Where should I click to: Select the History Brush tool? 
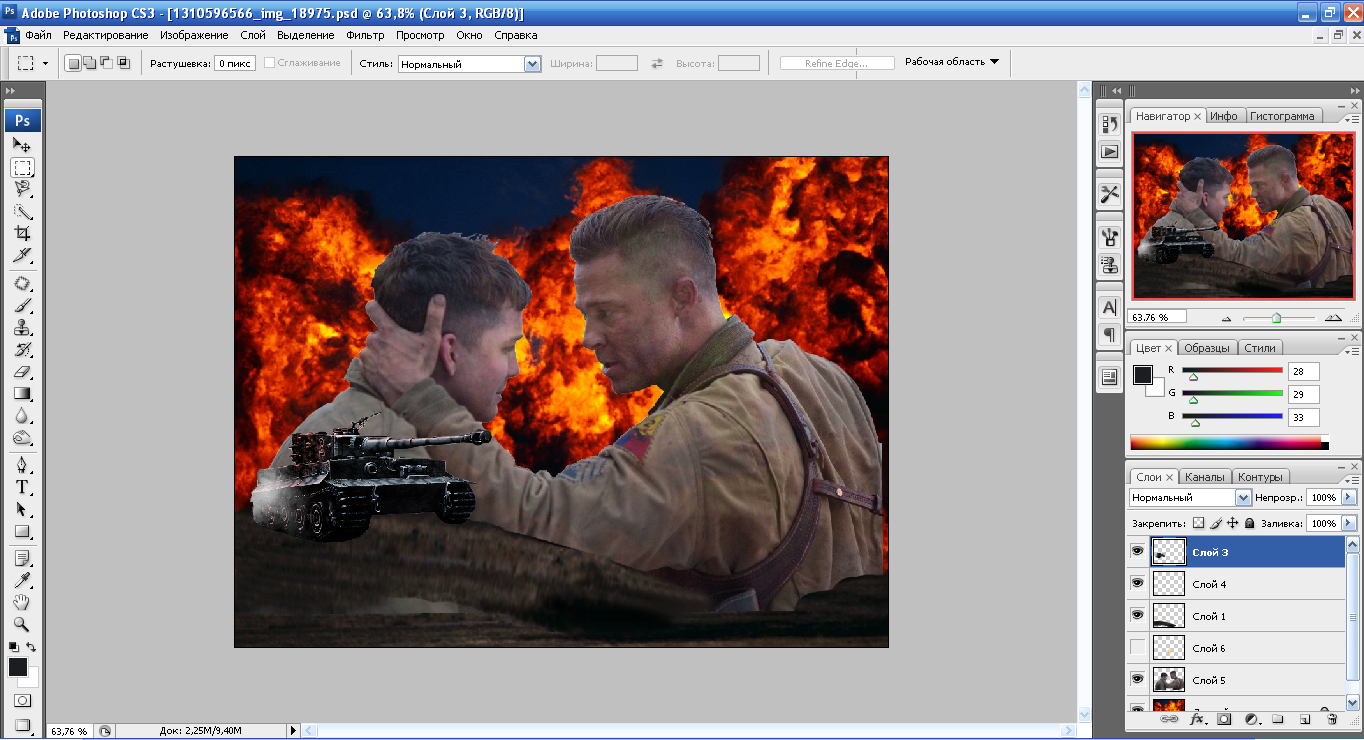click(x=22, y=350)
